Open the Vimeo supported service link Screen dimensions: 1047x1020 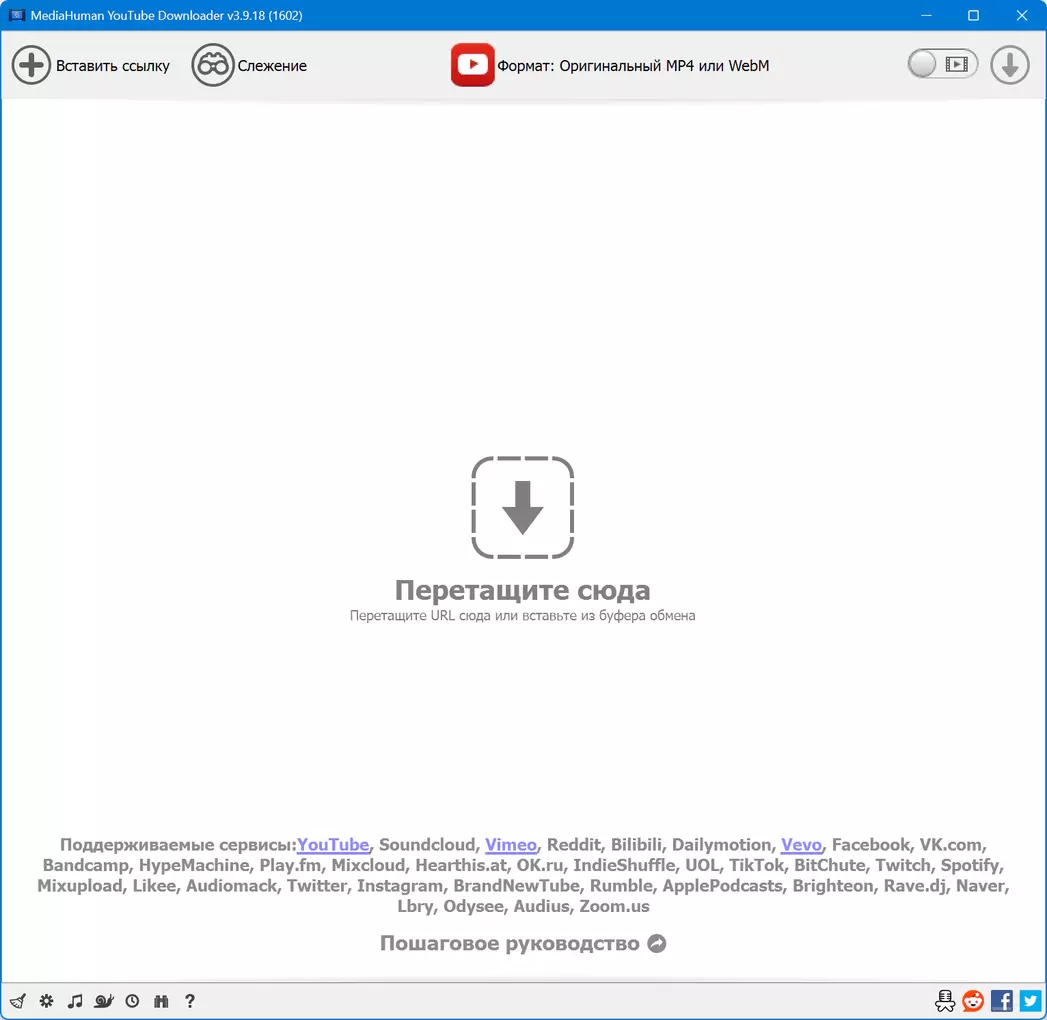click(x=511, y=844)
